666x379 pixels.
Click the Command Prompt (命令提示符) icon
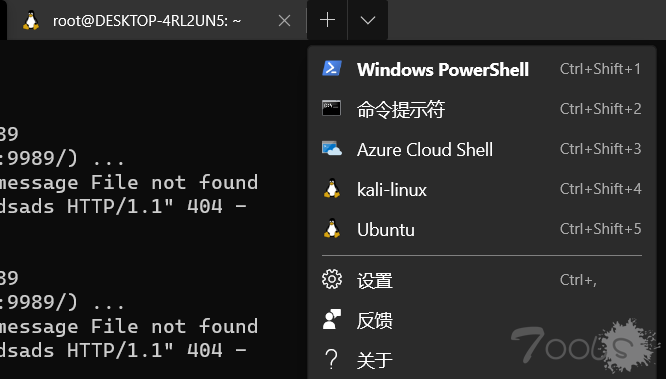[x=331, y=108]
